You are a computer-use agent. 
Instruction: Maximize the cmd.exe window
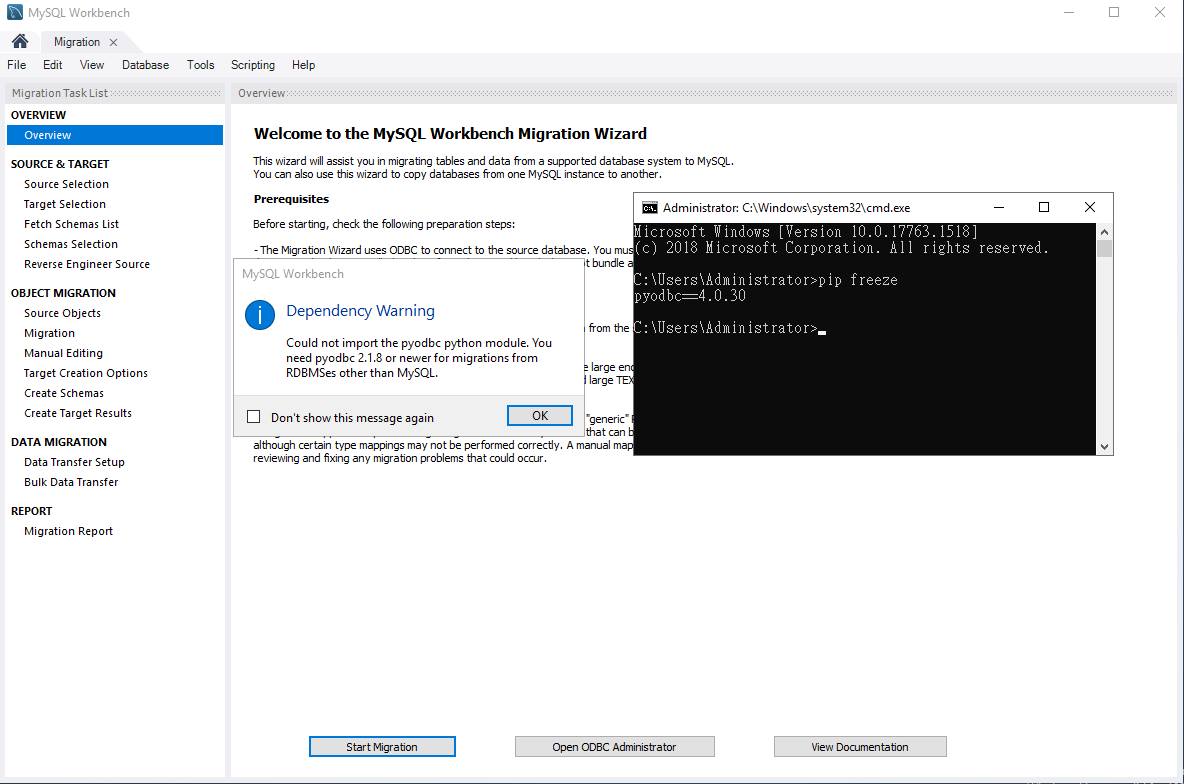tap(1044, 208)
